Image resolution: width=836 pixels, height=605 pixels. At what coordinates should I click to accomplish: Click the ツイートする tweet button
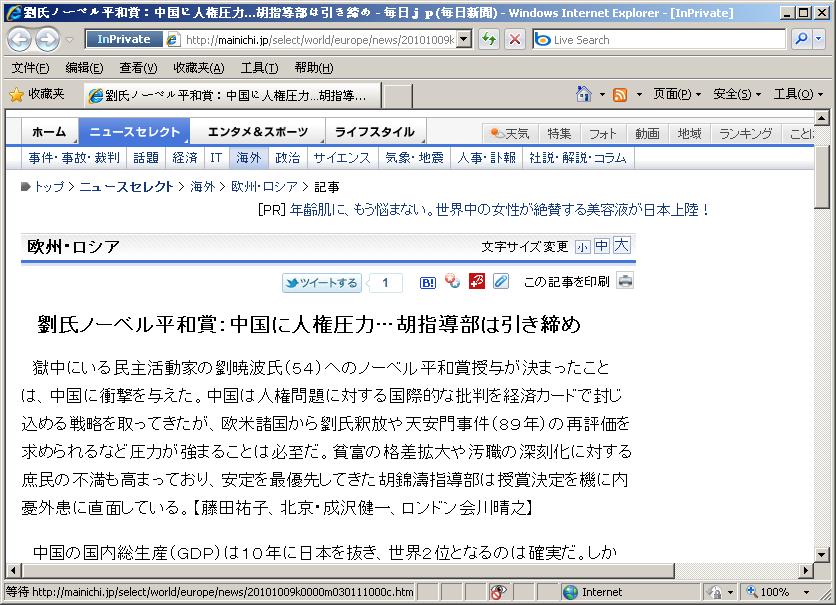(321, 283)
